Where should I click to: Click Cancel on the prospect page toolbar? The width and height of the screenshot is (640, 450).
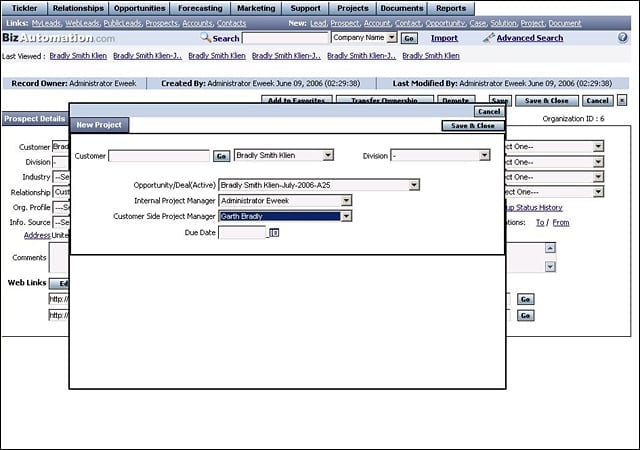coord(597,100)
